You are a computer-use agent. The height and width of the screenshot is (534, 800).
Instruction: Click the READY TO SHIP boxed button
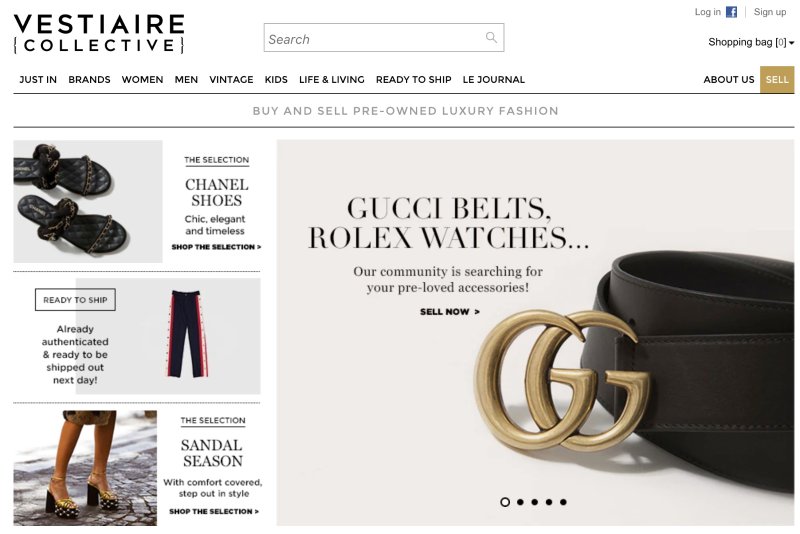[x=76, y=300]
